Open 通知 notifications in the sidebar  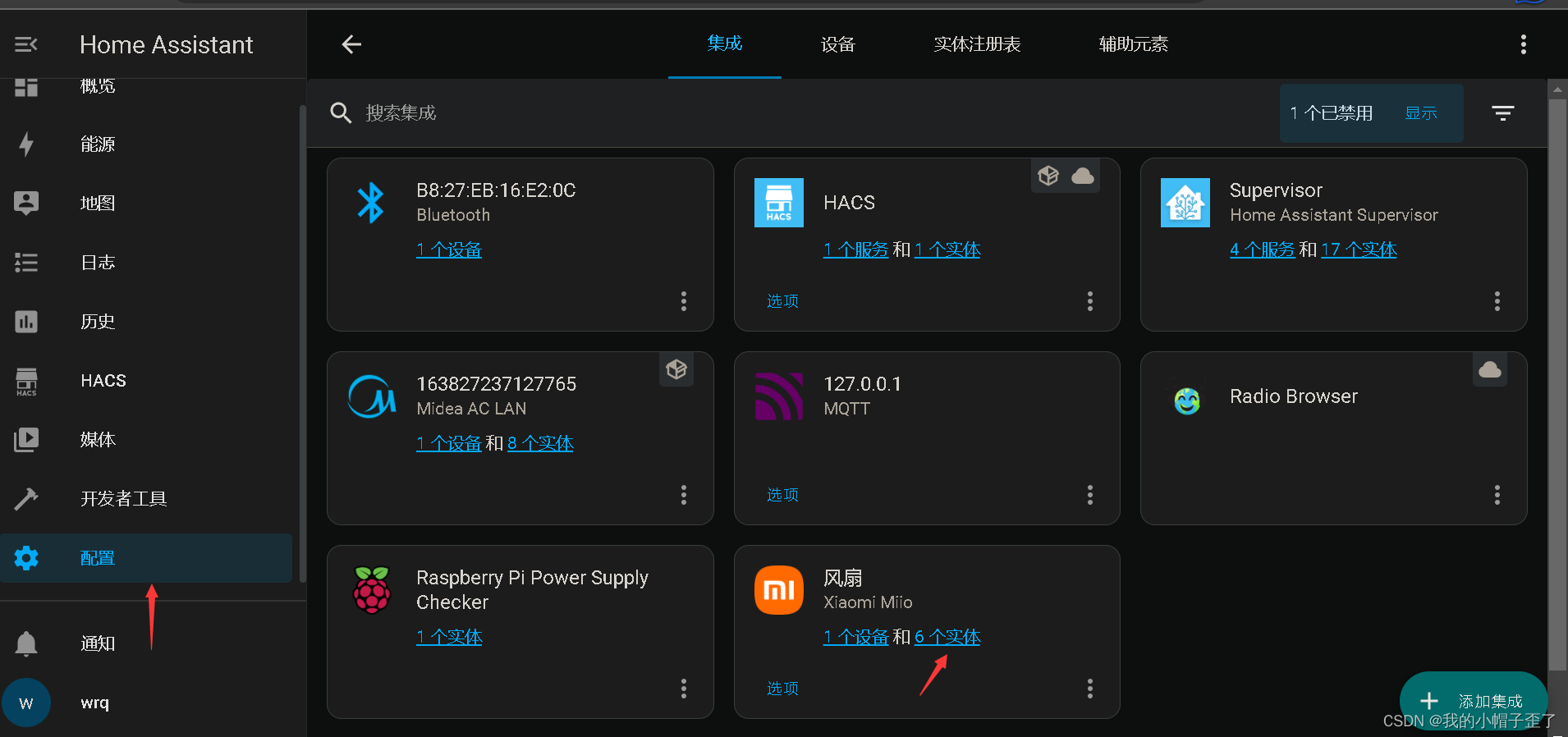tap(146, 643)
